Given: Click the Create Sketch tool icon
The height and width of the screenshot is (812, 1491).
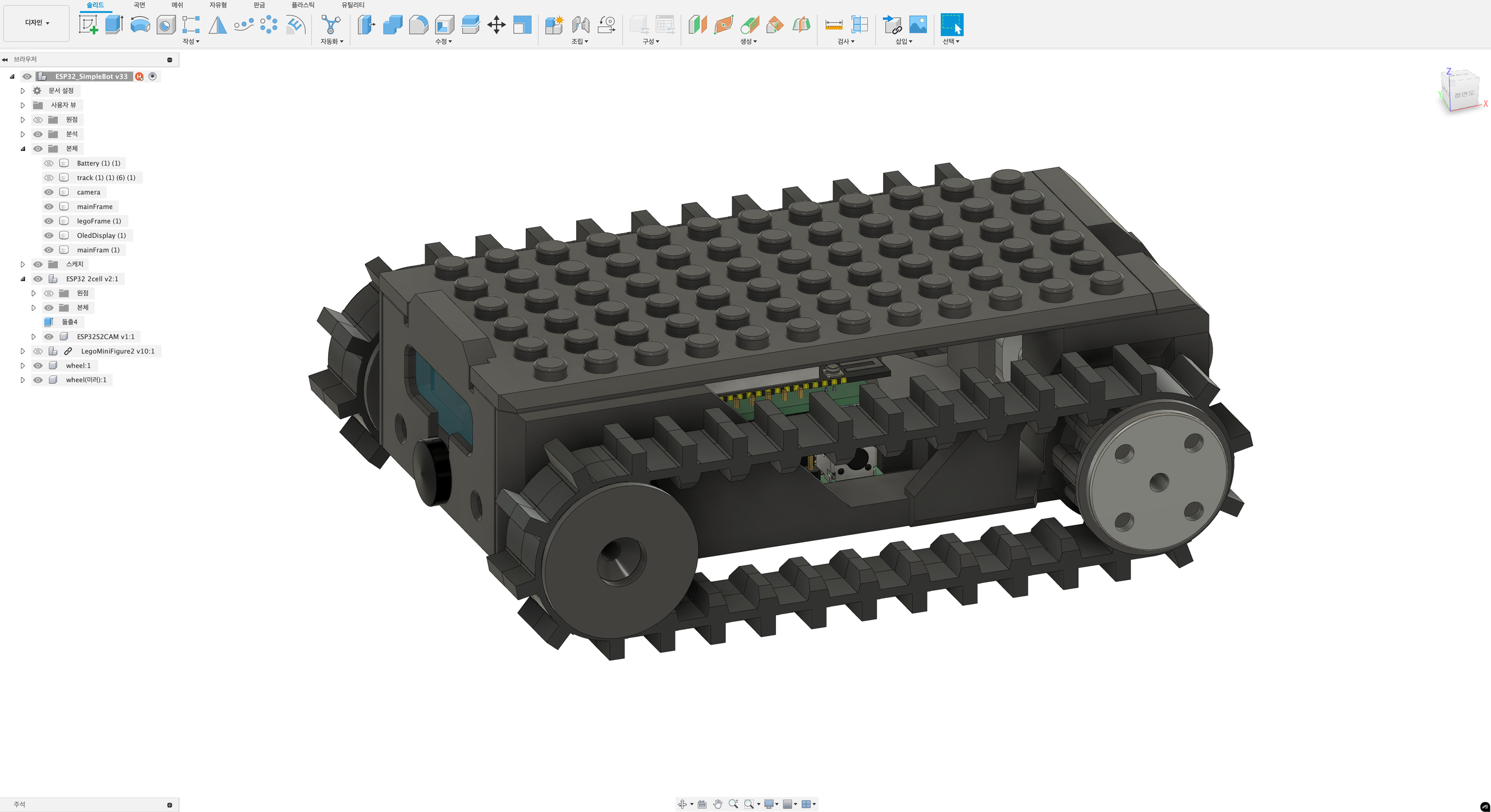Looking at the screenshot, I should click(88, 25).
